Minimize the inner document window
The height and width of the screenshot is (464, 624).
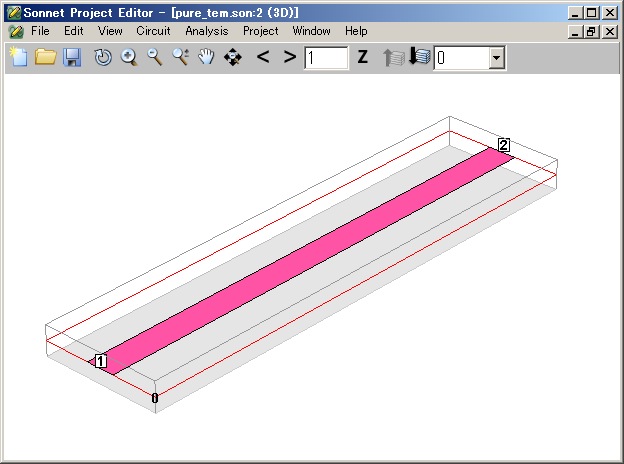[x=575, y=31]
